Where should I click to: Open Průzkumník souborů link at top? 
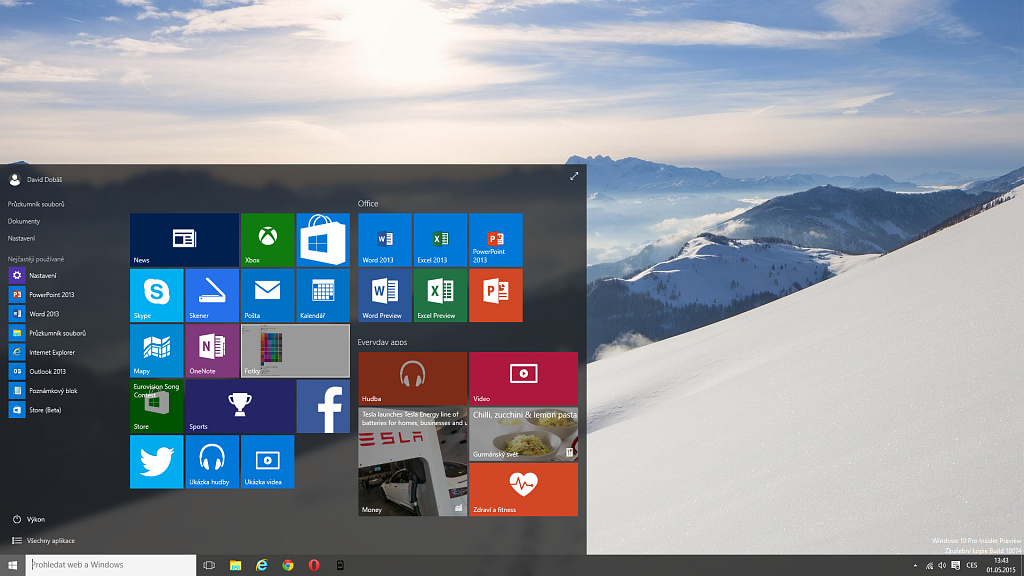[36, 204]
